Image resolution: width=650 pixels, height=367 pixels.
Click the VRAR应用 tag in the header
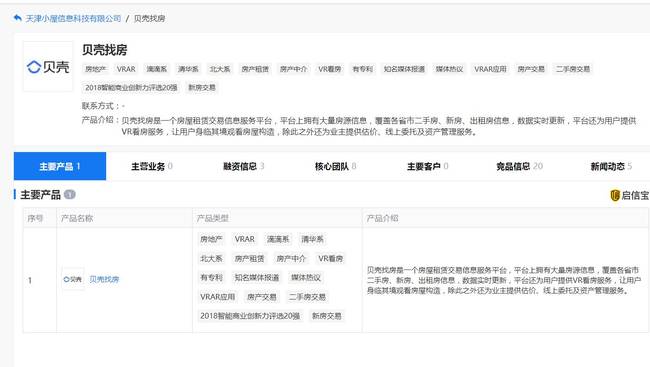pos(490,69)
